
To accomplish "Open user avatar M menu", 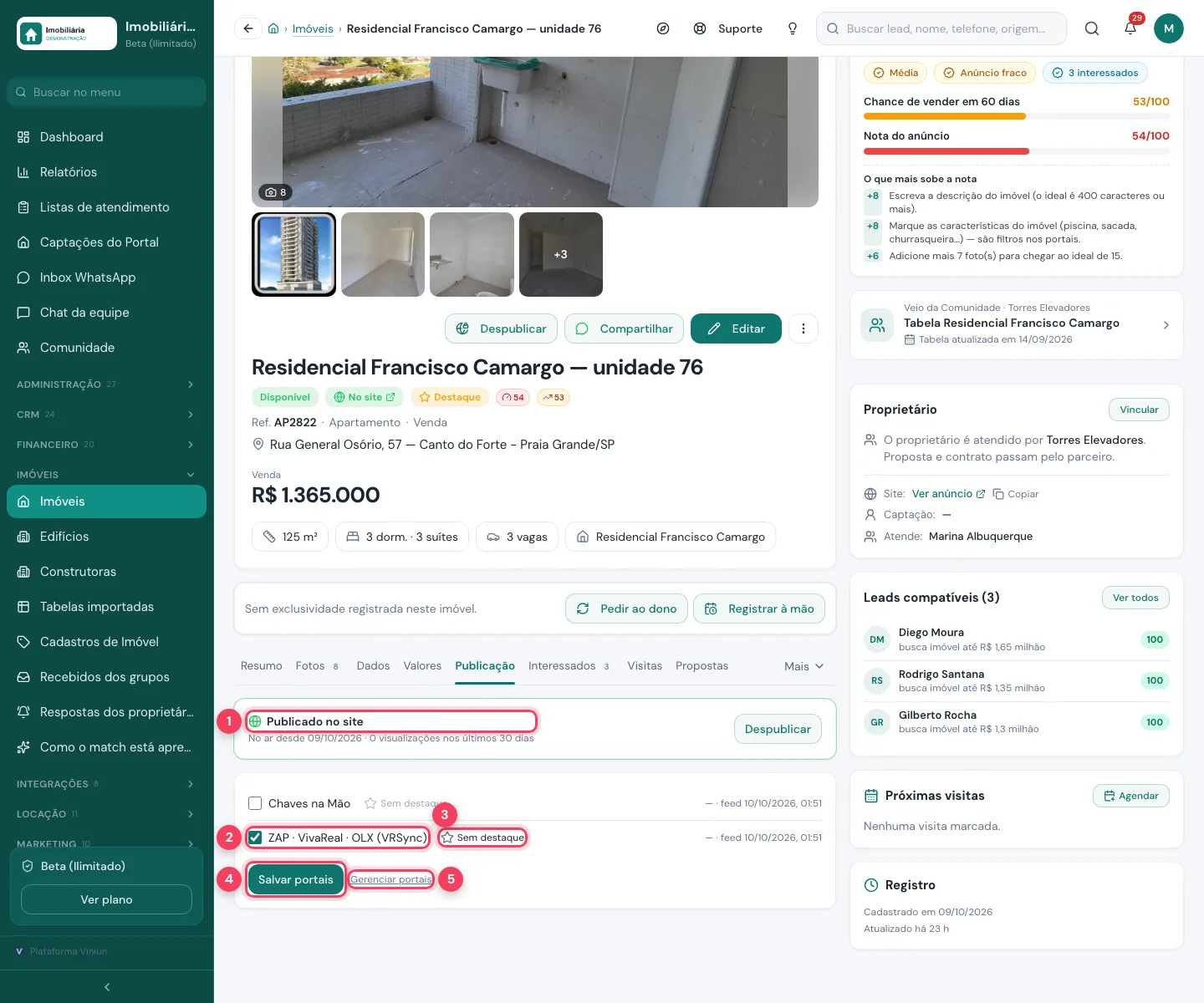I will pos(1169,28).
